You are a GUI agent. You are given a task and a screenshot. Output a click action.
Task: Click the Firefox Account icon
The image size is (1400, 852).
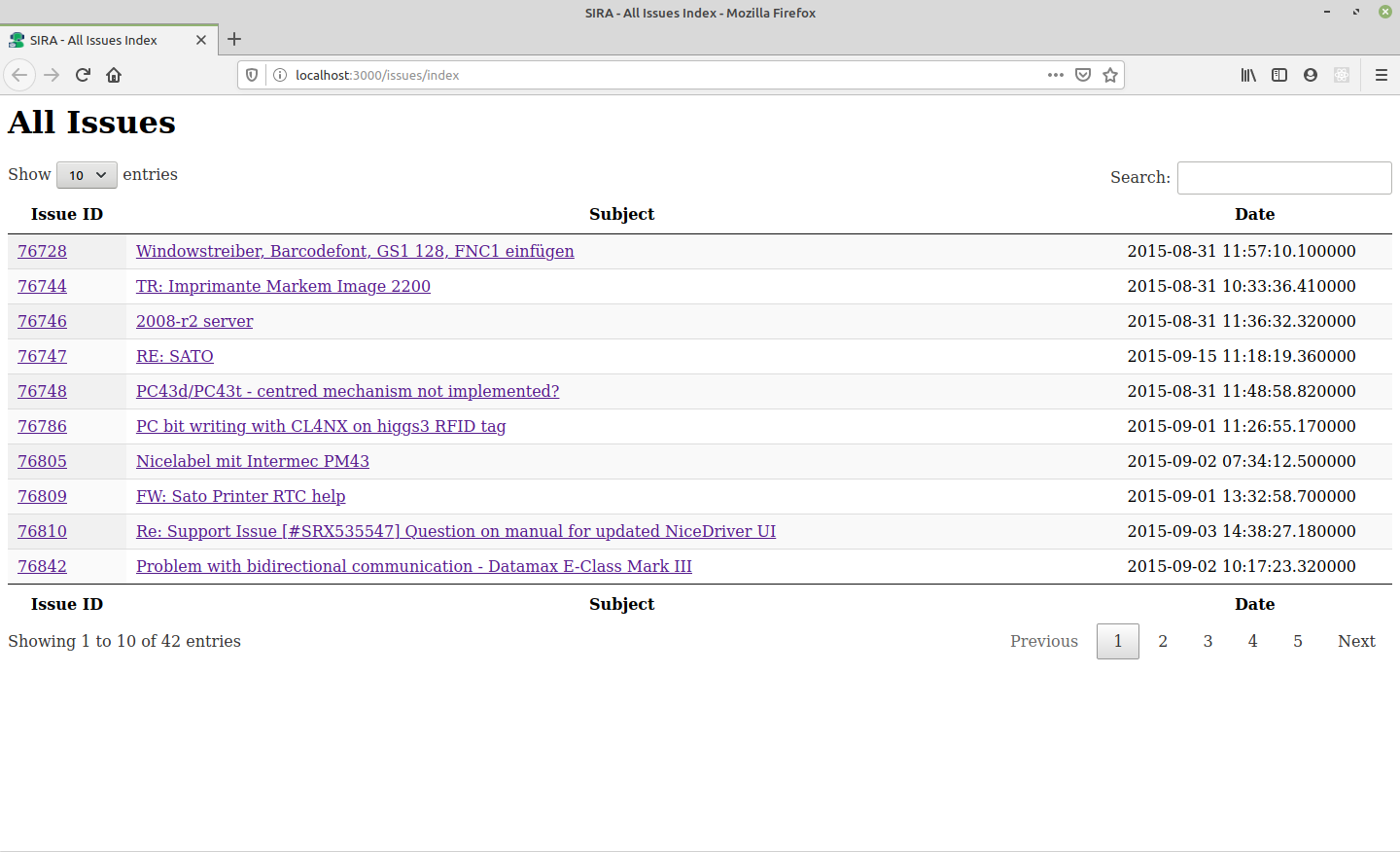point(1311,75)
